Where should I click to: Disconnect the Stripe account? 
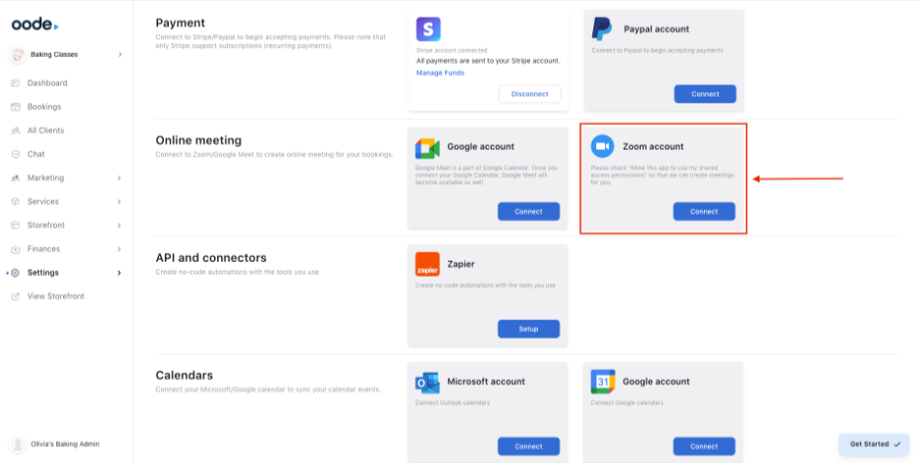pos(529,94)
